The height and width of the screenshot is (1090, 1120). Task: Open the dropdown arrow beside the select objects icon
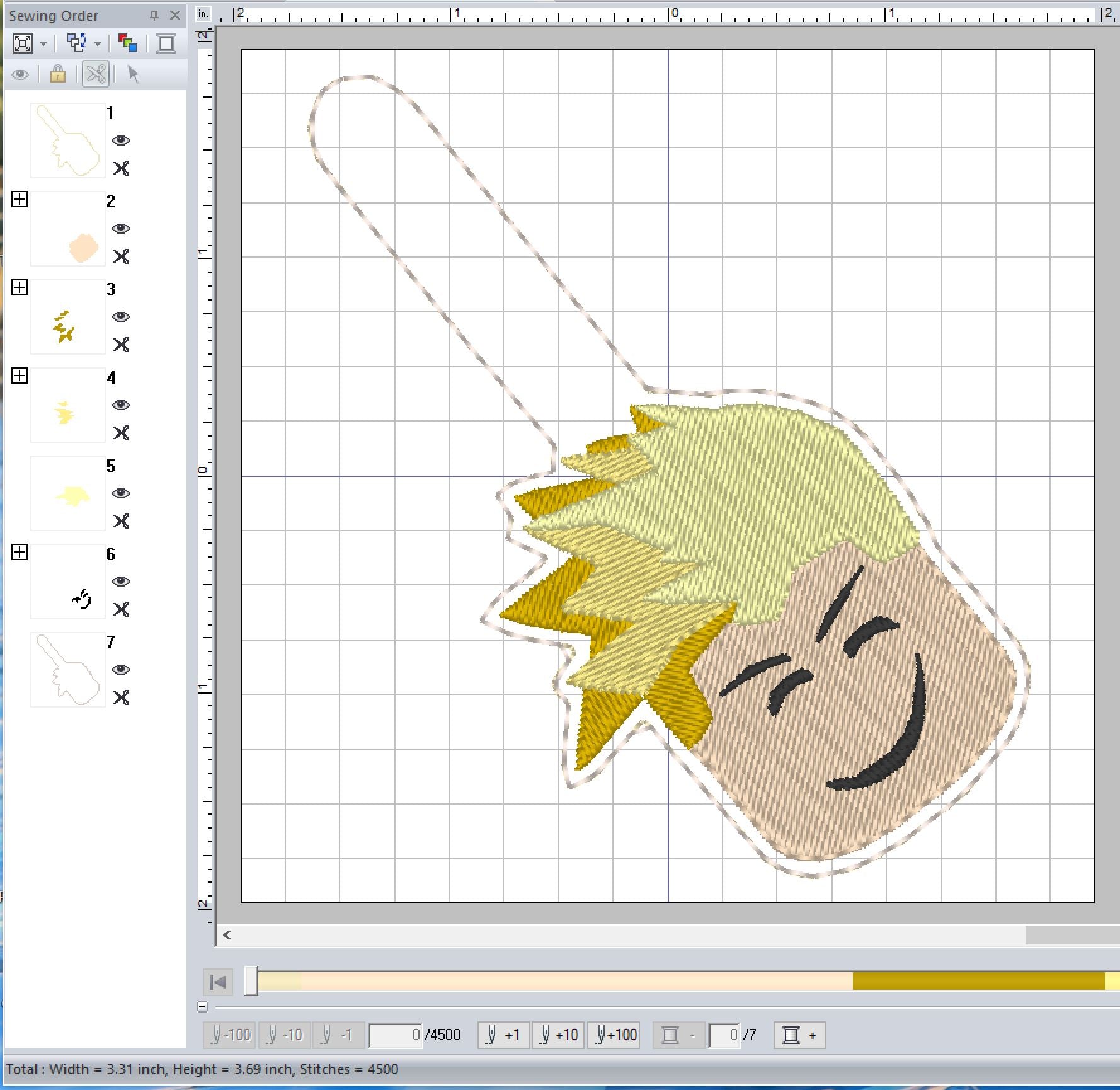tap(98, 44)
